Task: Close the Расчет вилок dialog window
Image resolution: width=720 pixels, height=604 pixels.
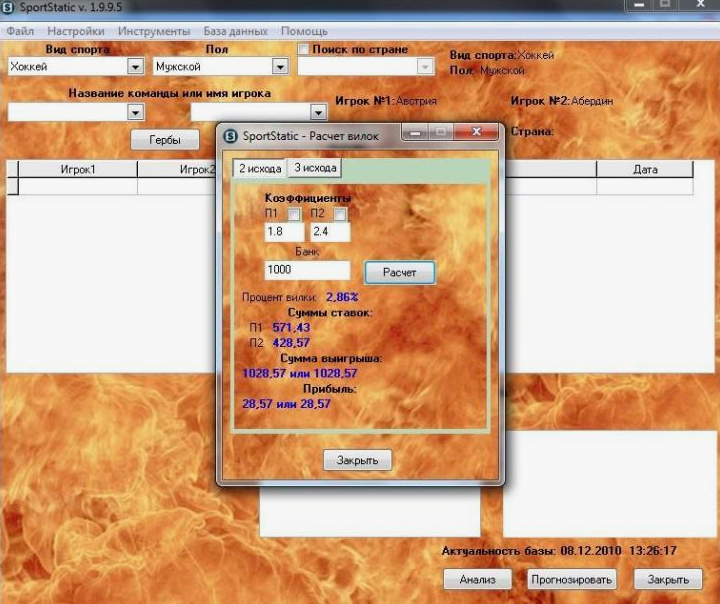Action: point(477,132)
